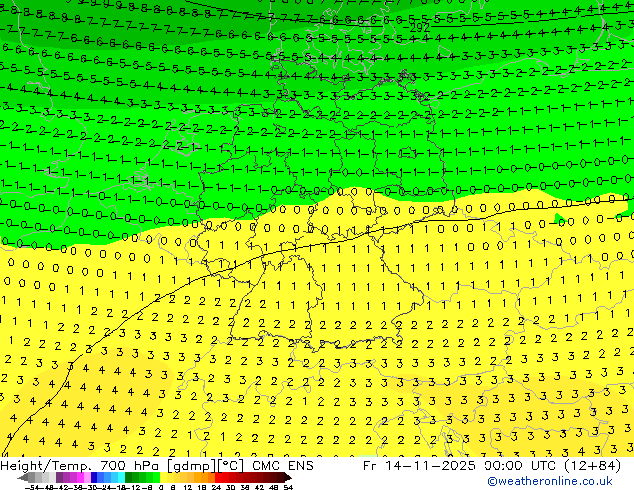This screenshot has width=634, height=490.
Task: Click the (12+84) forecast hour label
Action: 590,465
